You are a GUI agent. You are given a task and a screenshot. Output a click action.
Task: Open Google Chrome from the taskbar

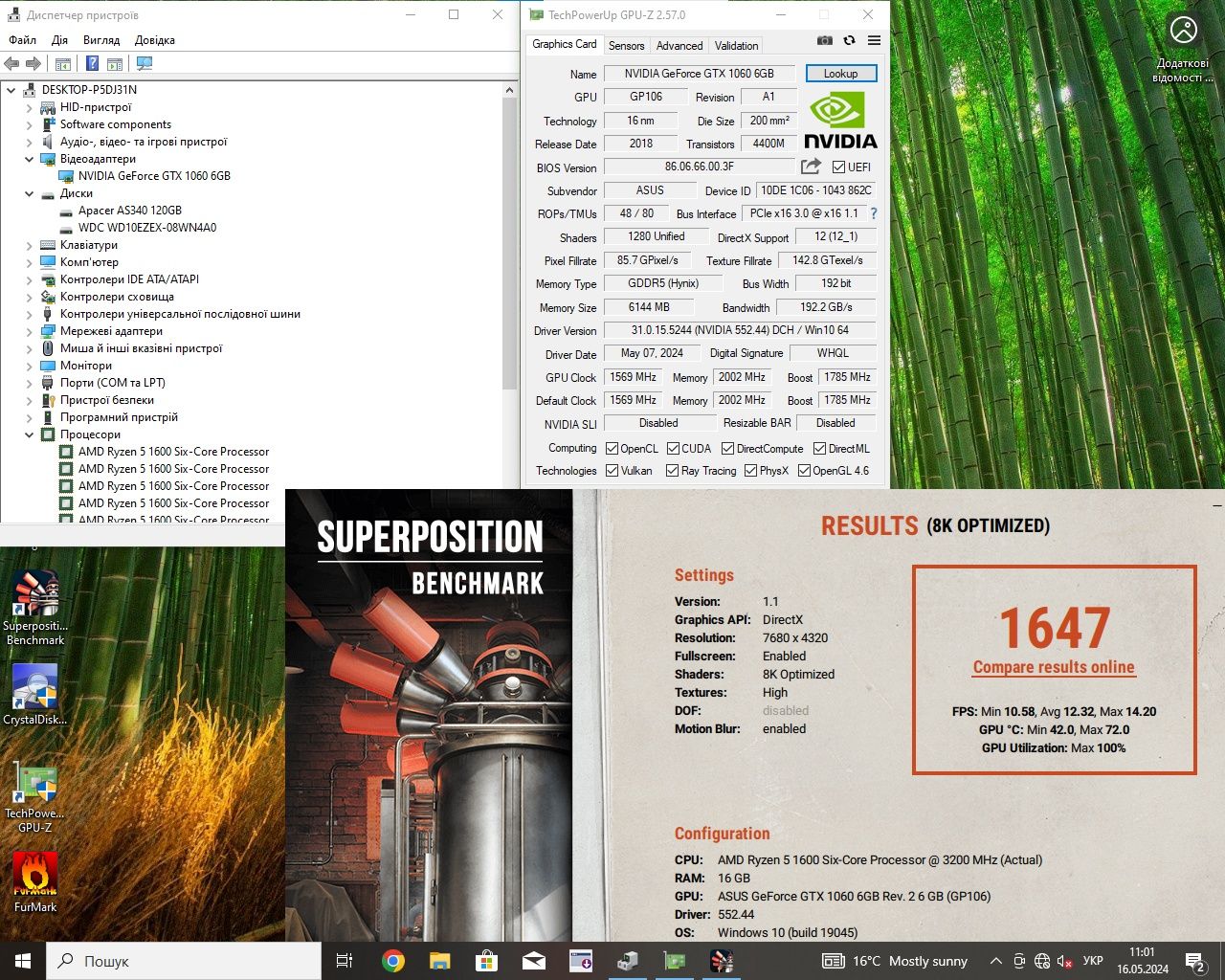[392, 961]
